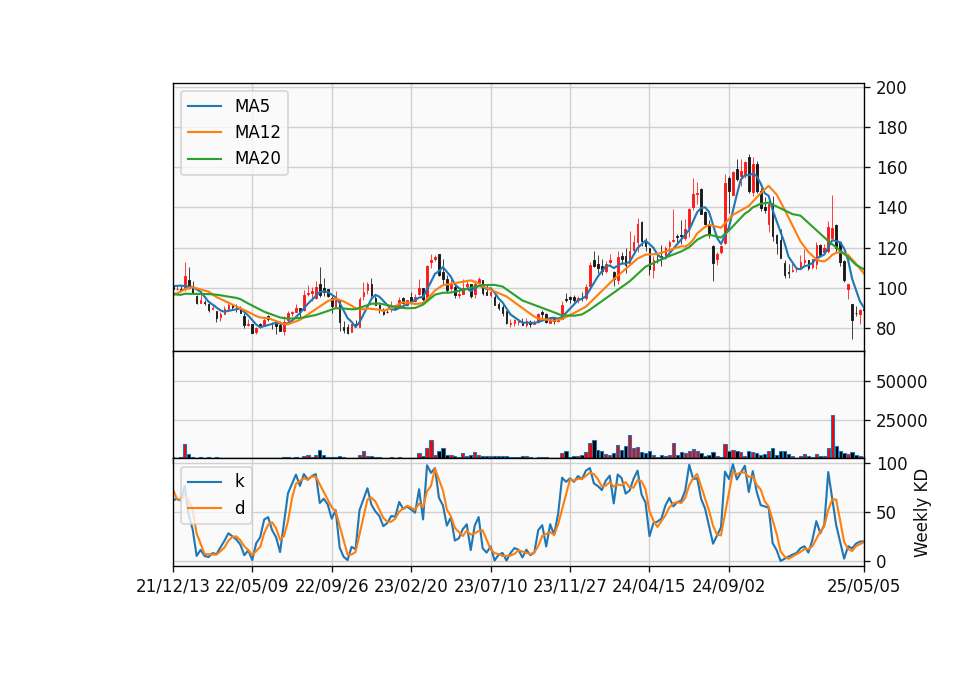Screen dimensions: 960x690
Task: Click the MA12 legend label
Action: pos(257,132)
